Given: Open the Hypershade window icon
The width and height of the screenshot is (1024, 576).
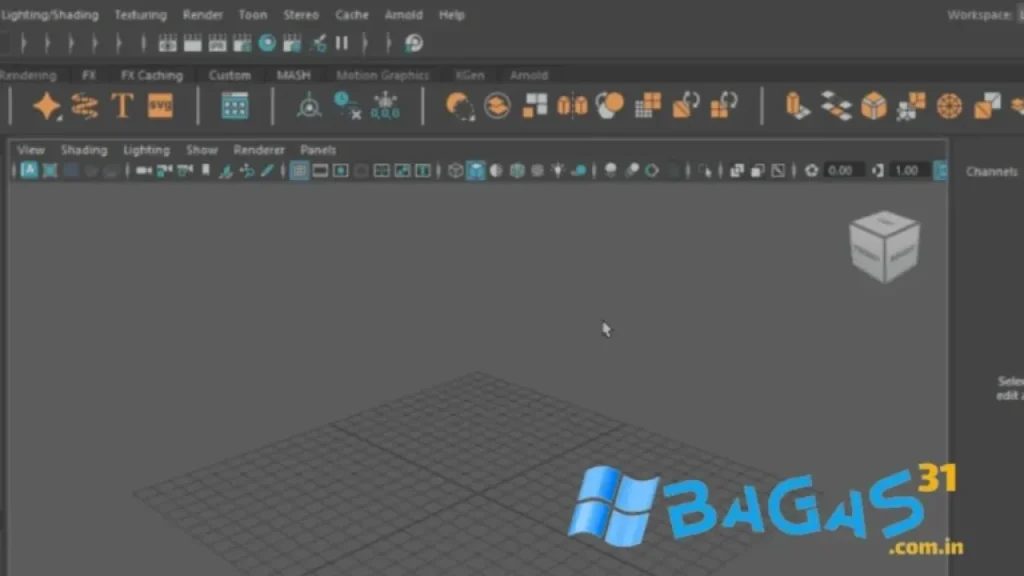Looking at the screenshot, I should (267, 43).
